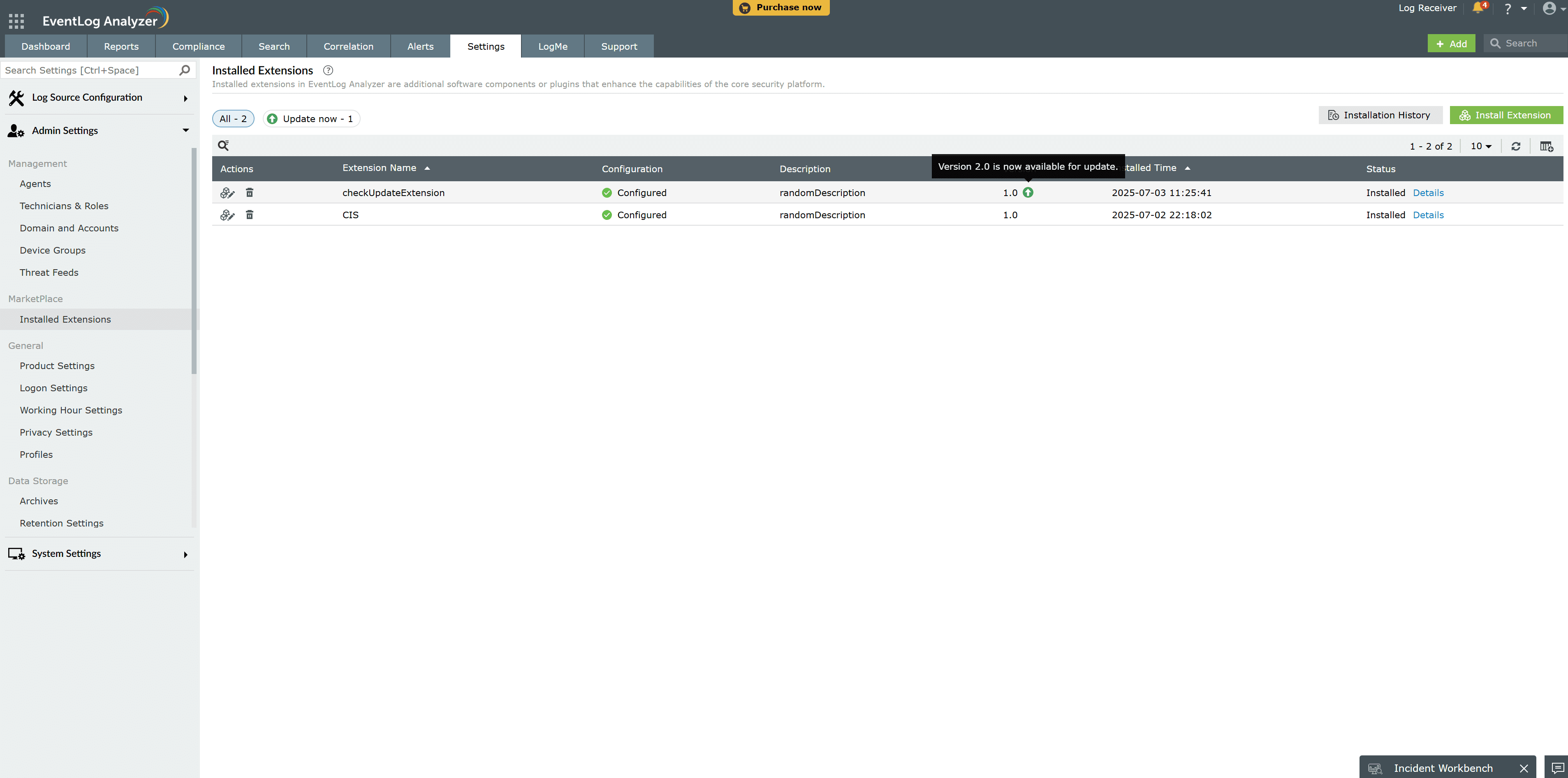Image resolution: width=1568 pixels, height=778 pixels.
Task: Toggle the Update now - 1 filter
Action: 311,119
